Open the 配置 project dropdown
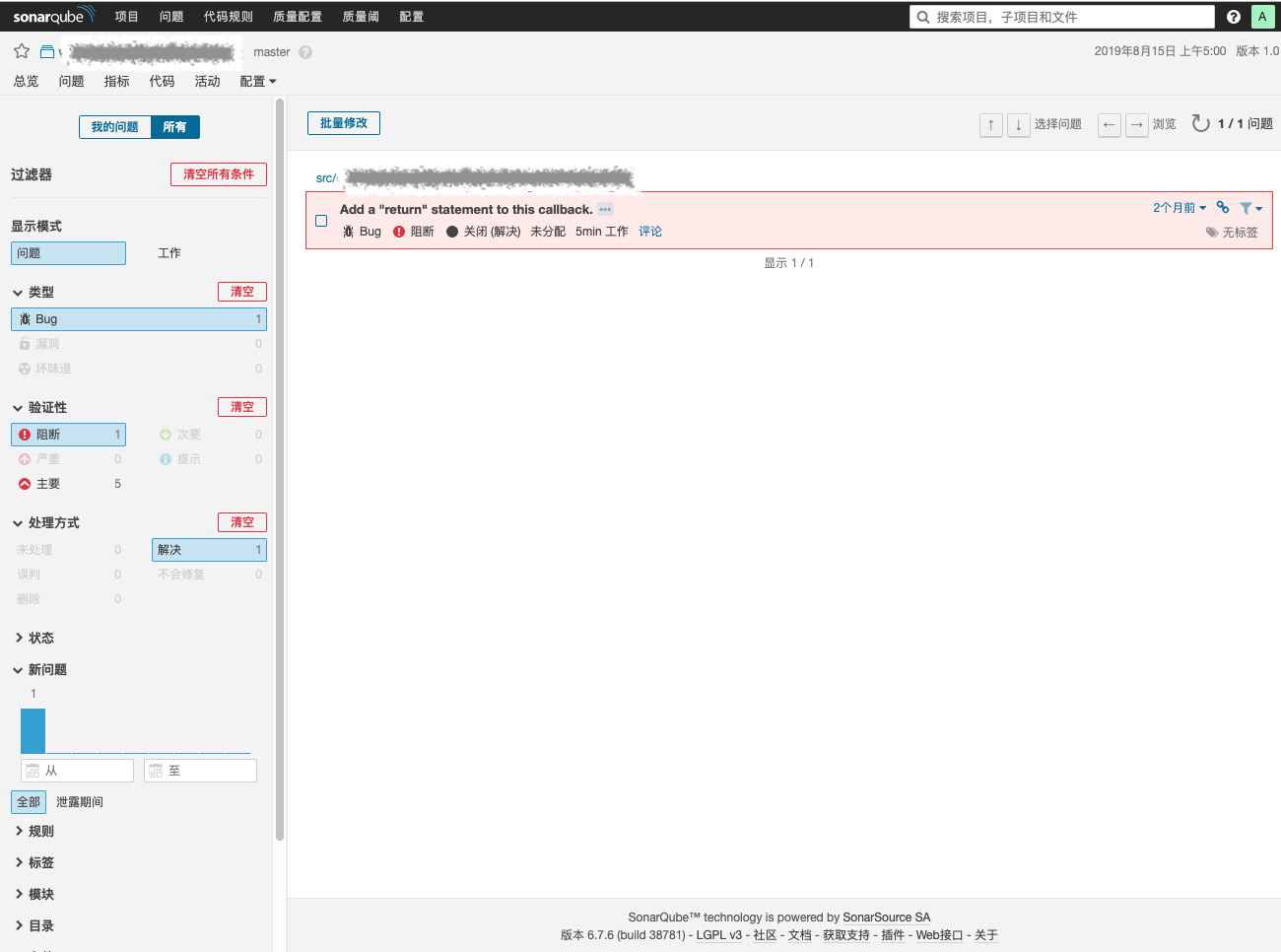 pos(258,82)
